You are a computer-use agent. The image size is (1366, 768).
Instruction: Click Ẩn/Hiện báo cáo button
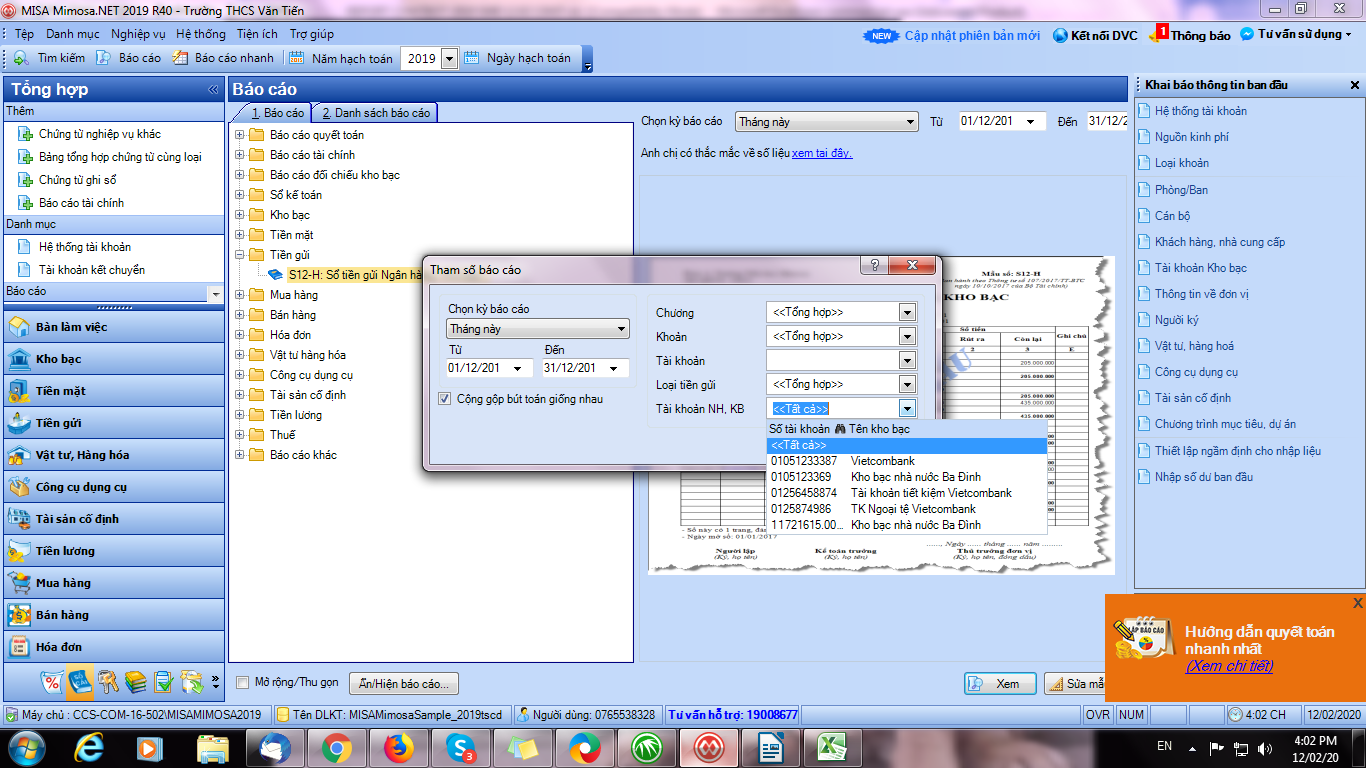click(404, 684)
